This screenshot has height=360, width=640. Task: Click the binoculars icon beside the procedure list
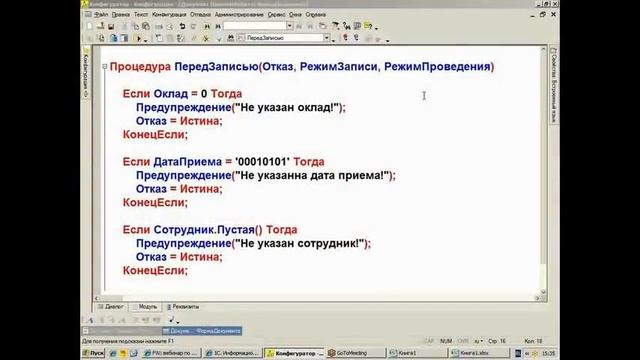(x=230, y=38)
